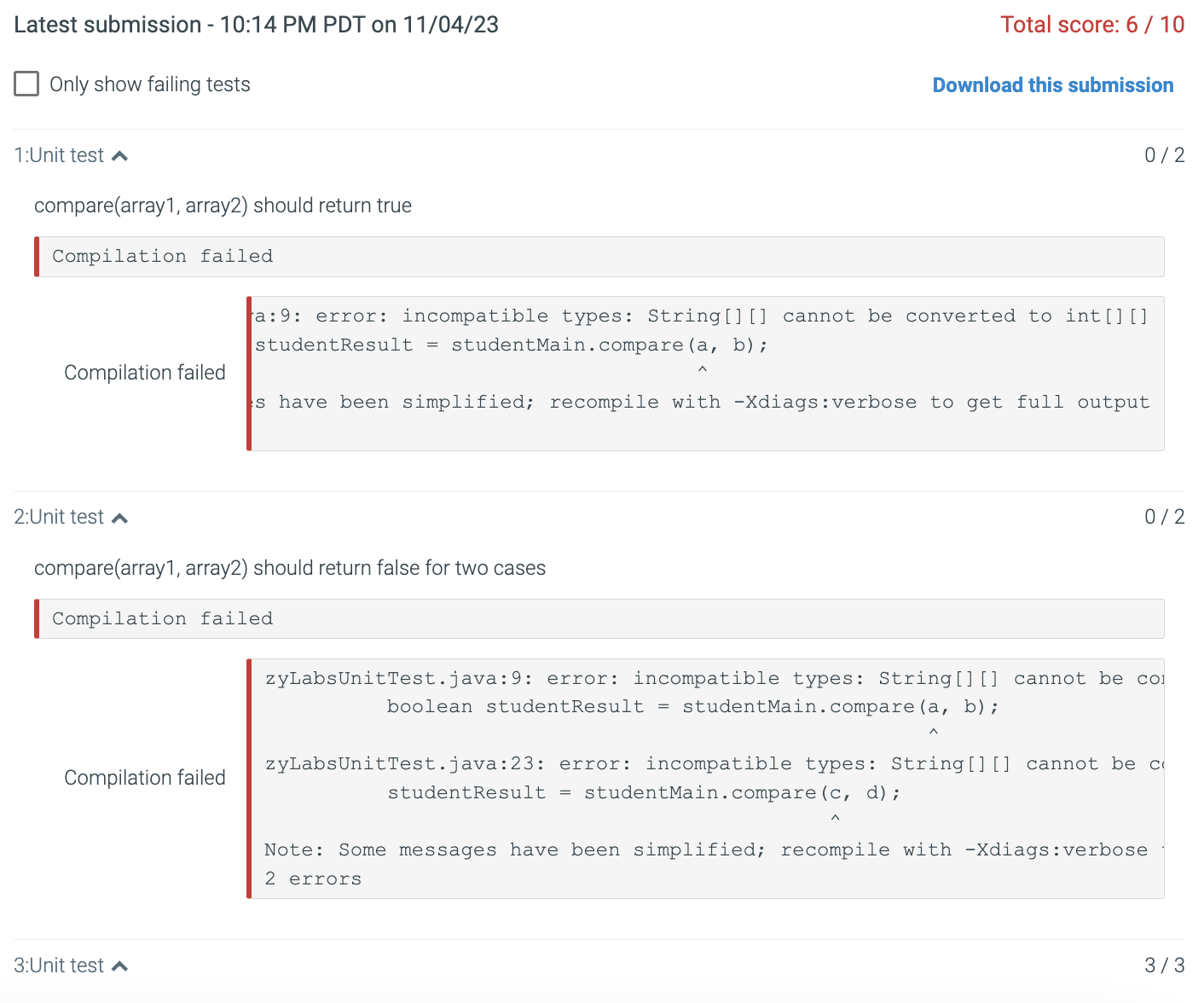Collapse the "3:Unit test" section chevron
The image size is (1204, 1003).
pos(121,965)
